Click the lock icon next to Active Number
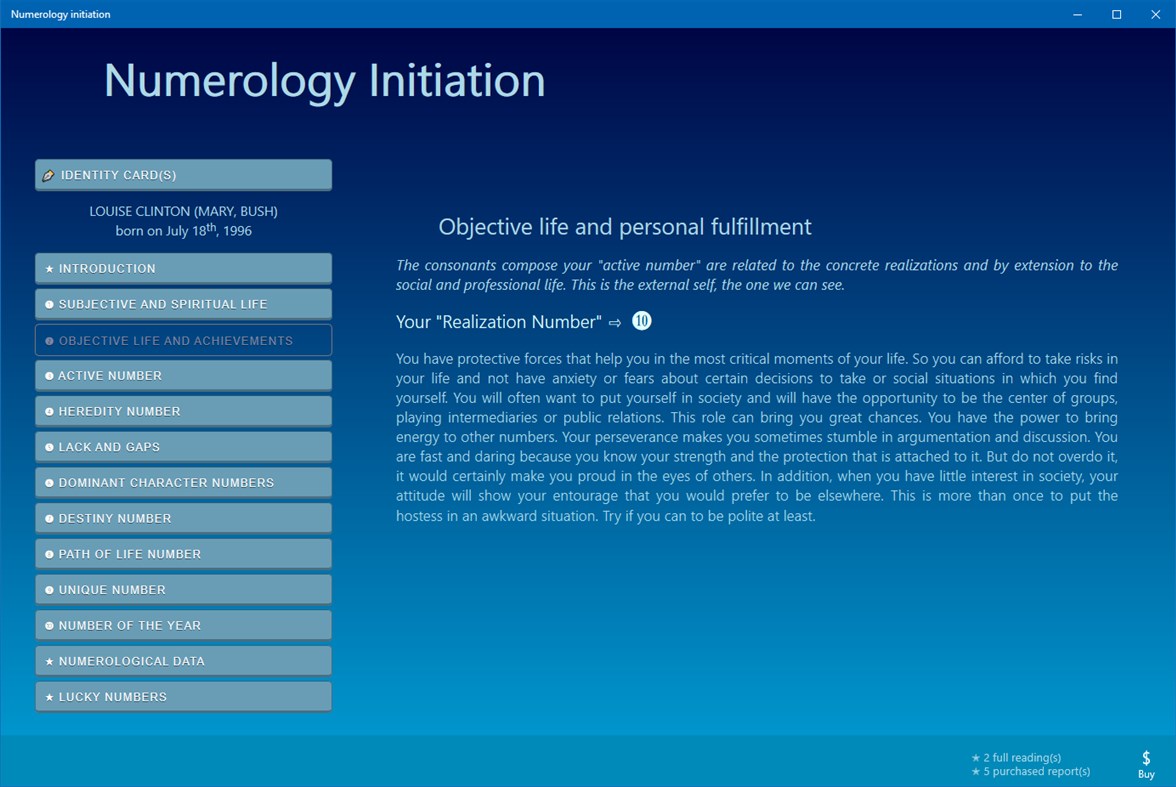This screenshot has height=787, width=1176. (49, 375)
